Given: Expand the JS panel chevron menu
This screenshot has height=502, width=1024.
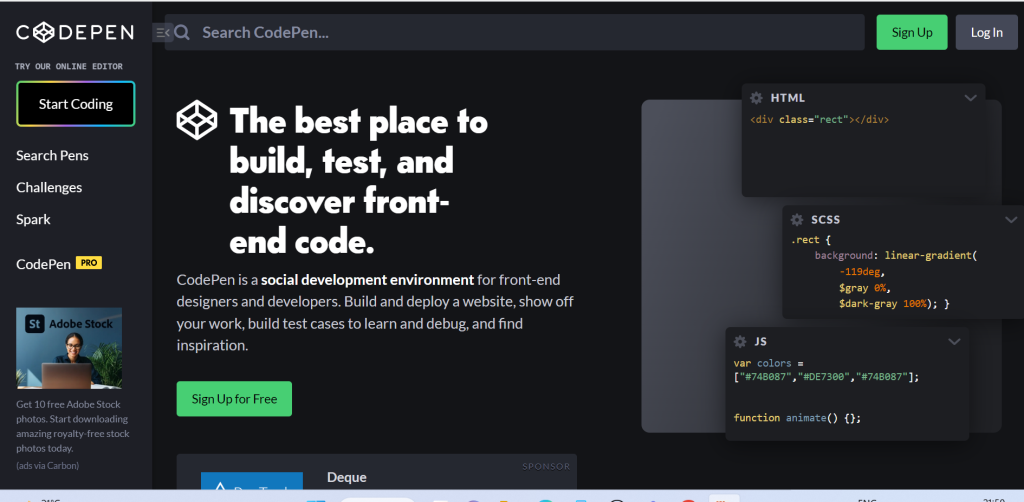Looking at the screenshot, I should [x=954, y=341].
